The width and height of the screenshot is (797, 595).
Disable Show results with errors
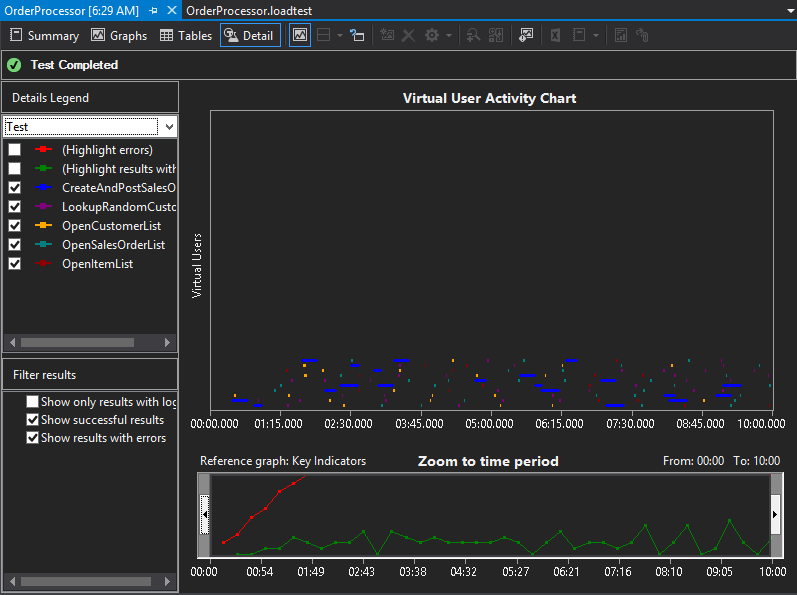[33, 438]
